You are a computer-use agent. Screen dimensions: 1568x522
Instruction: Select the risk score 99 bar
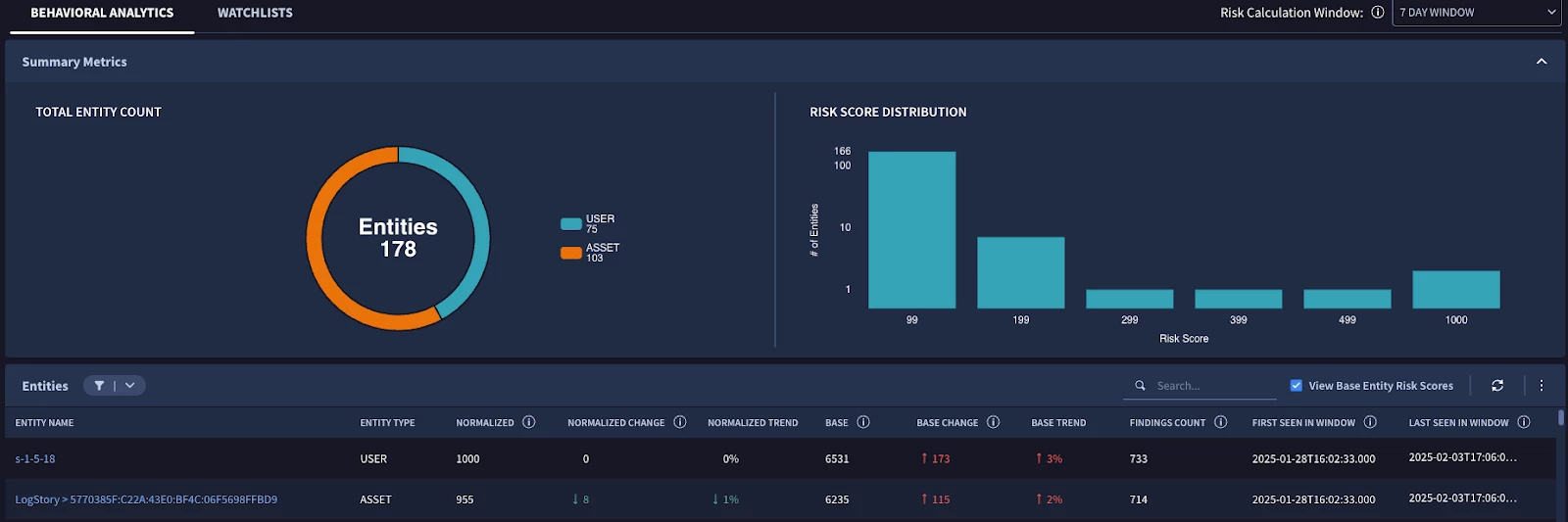click(x=911, y=230)
